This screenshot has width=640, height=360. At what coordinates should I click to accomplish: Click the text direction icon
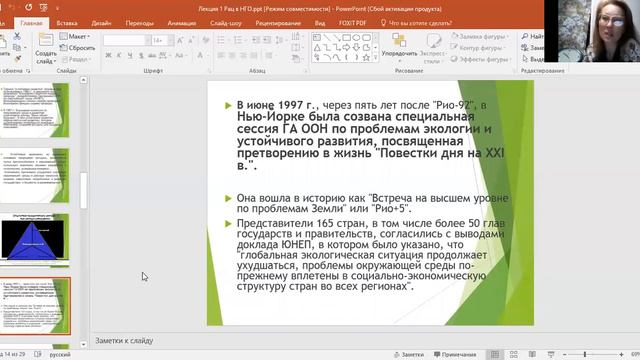tap(297, 36)
